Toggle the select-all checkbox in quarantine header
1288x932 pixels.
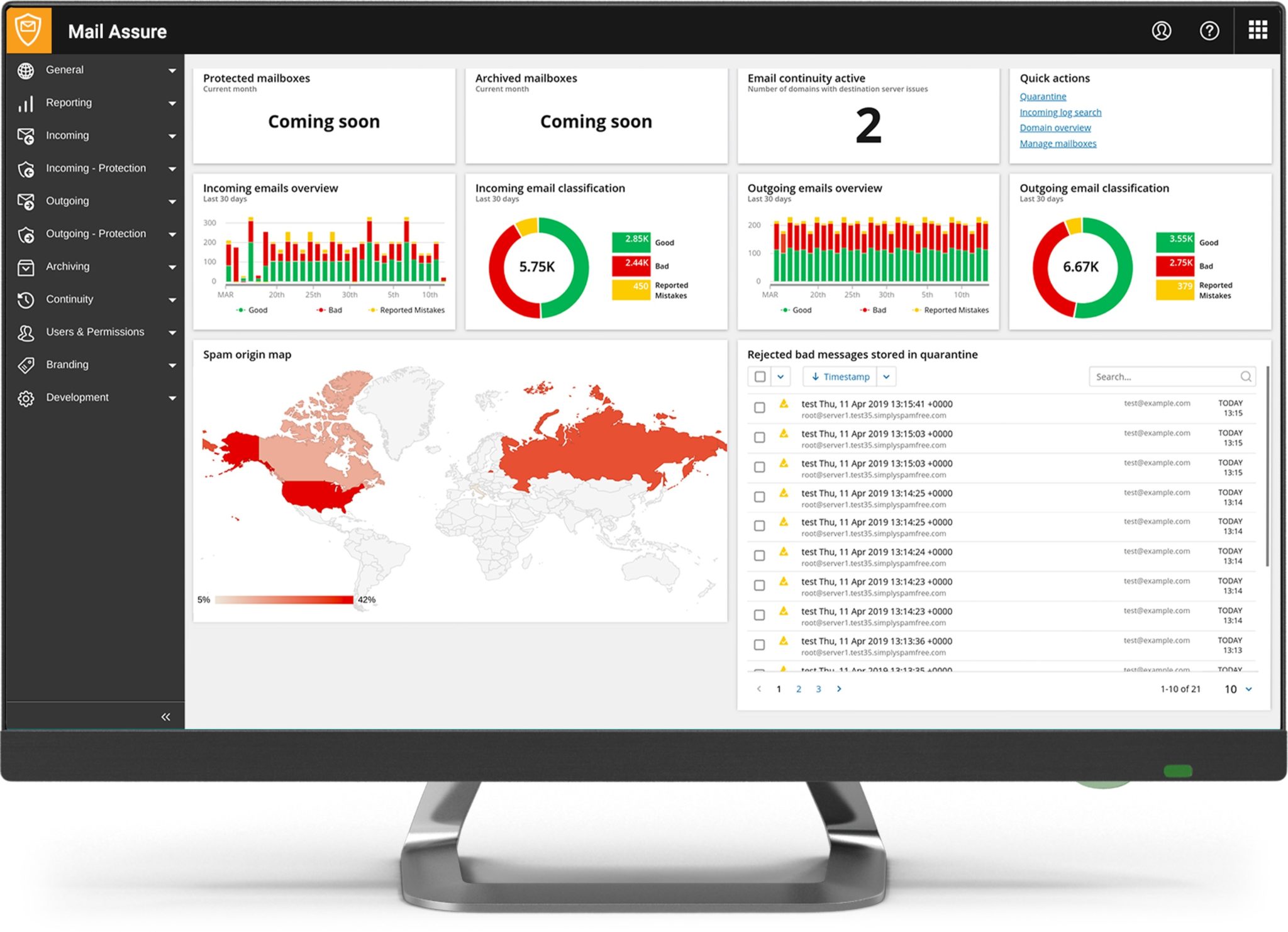point(760,377)
